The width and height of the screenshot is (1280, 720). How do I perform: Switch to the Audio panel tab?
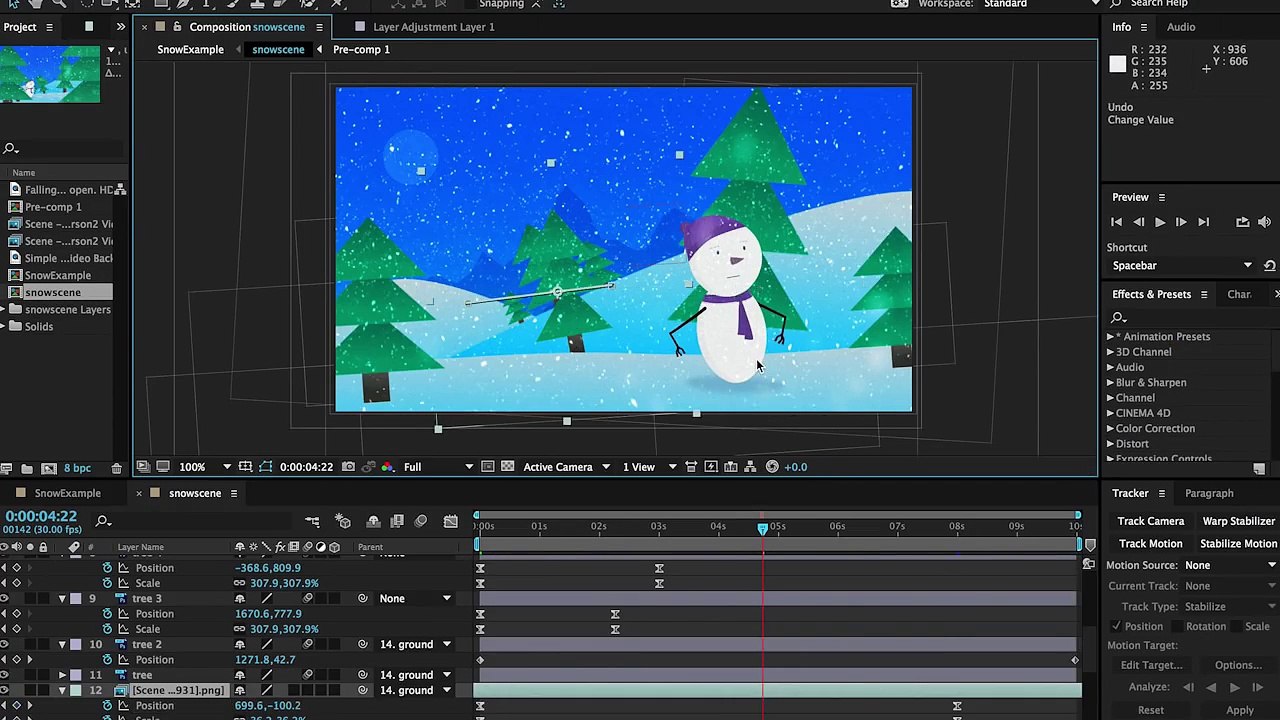pos(1181,27)
